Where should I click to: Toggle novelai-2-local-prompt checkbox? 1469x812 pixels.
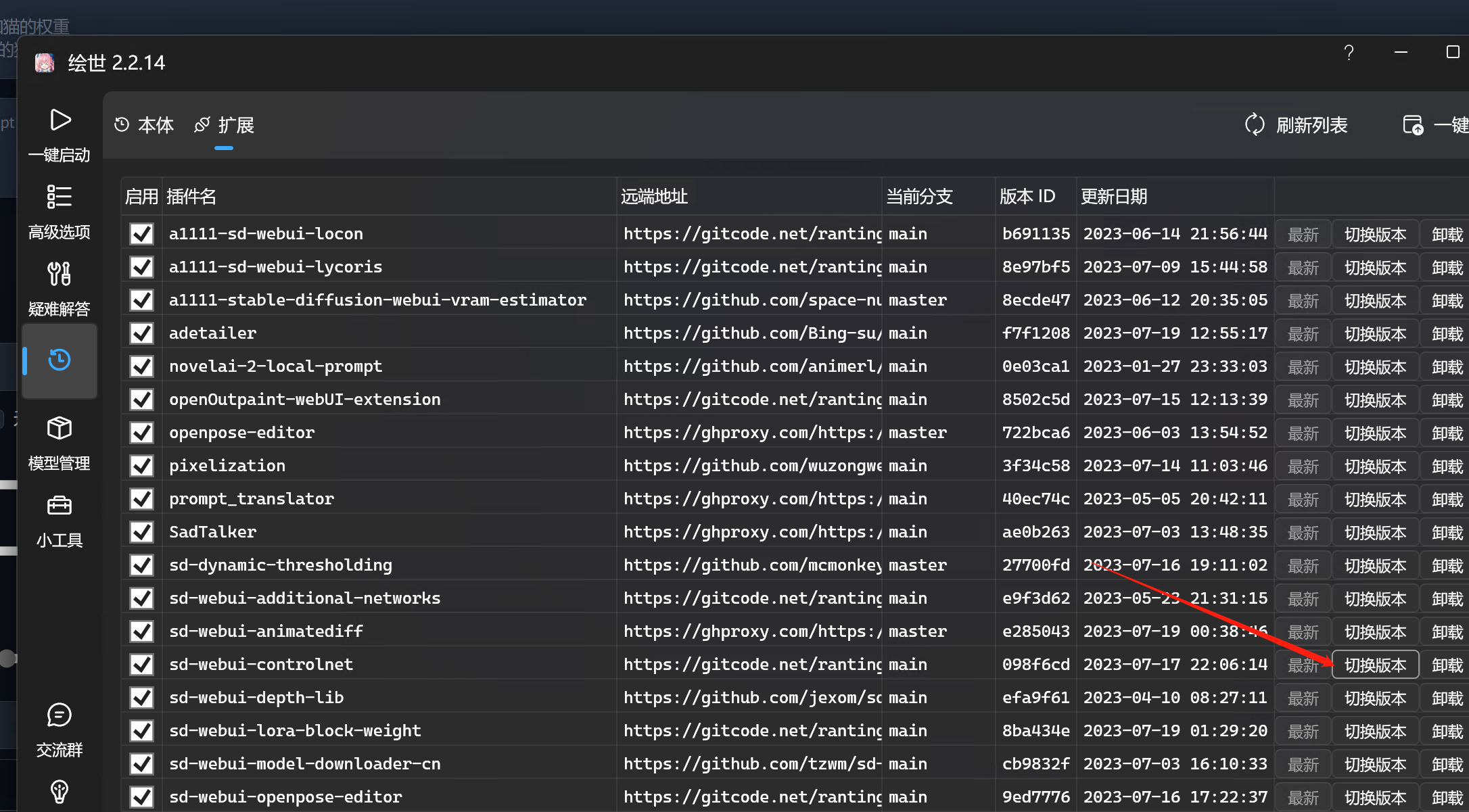[142, 366]
